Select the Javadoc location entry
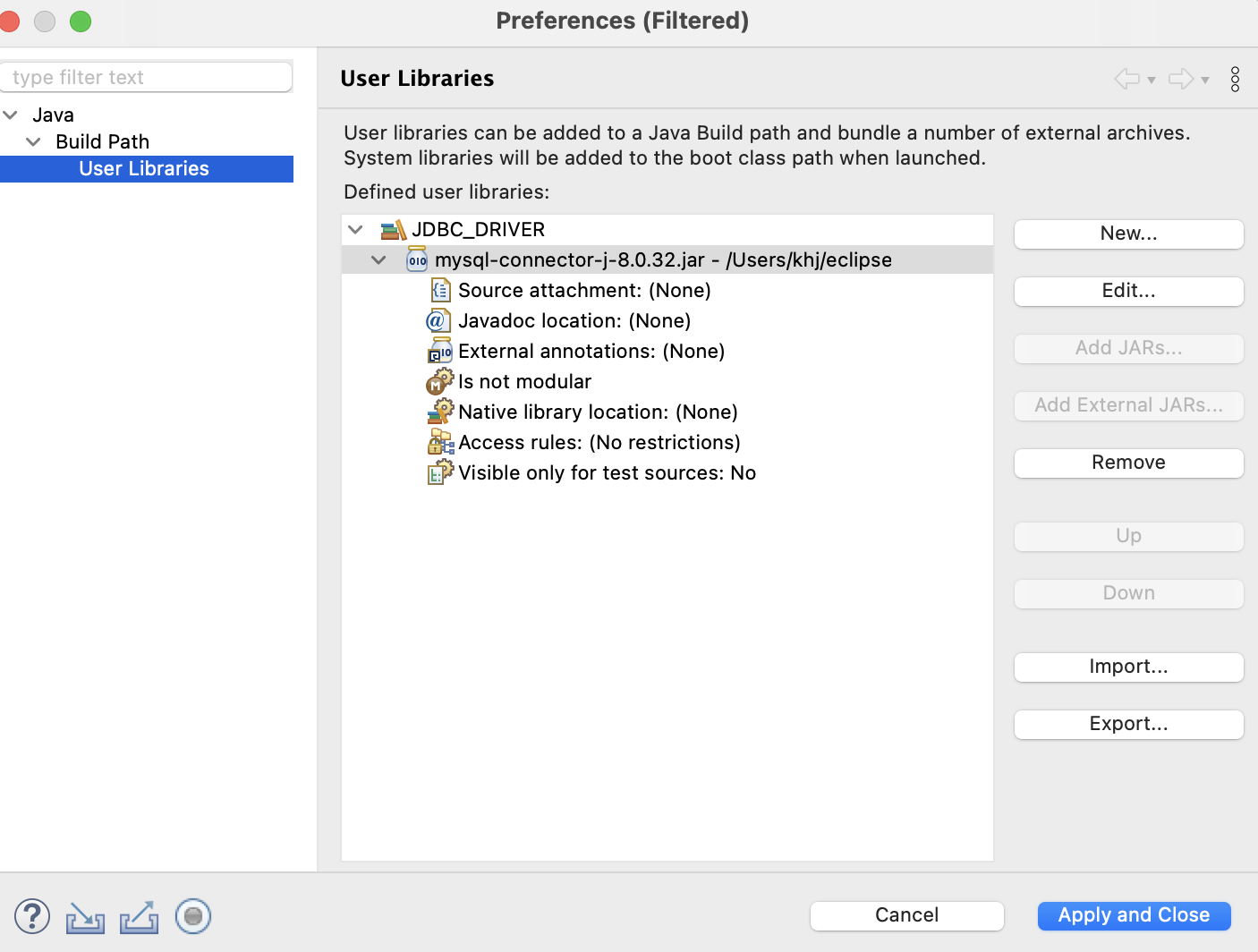 (x=574, y=321)
